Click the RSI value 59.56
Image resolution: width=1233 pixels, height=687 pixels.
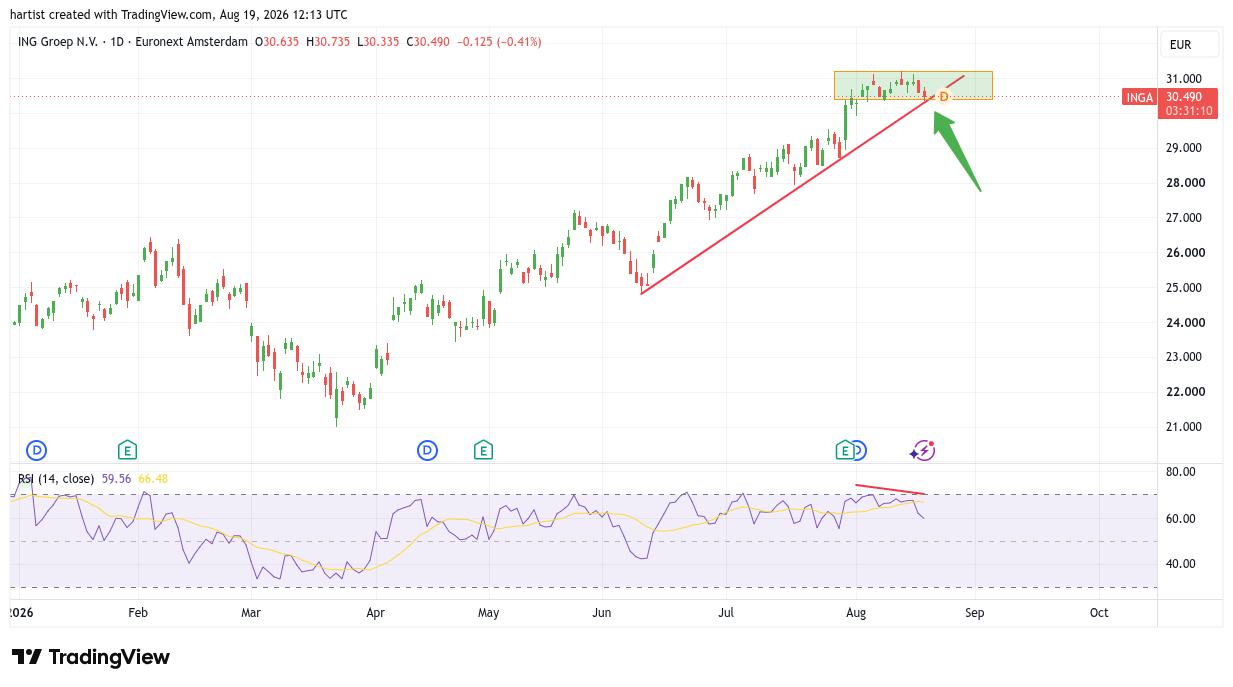pyautogui.click(x=116, y=478)
